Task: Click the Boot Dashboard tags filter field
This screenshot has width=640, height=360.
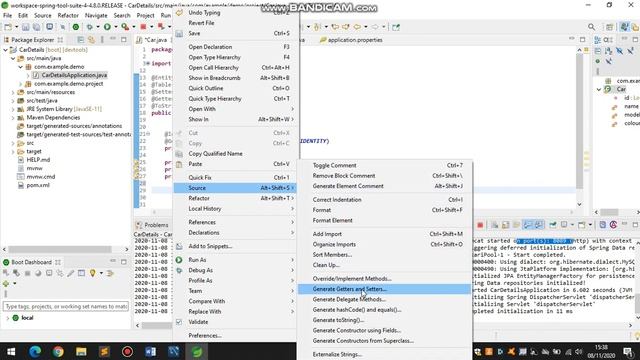Action: pyautogui.click(x=65, y=307)
